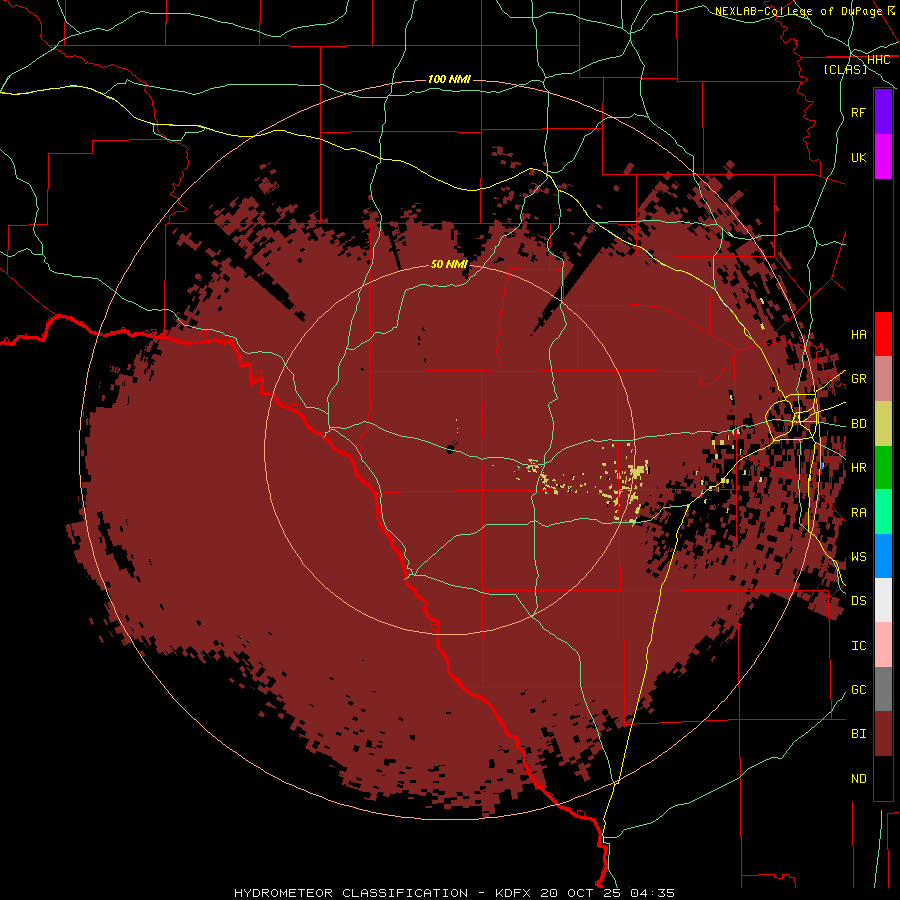Click the 04:35 timestamp in the caption
Screen dimensions: 900x900
[x=652, y=893]
